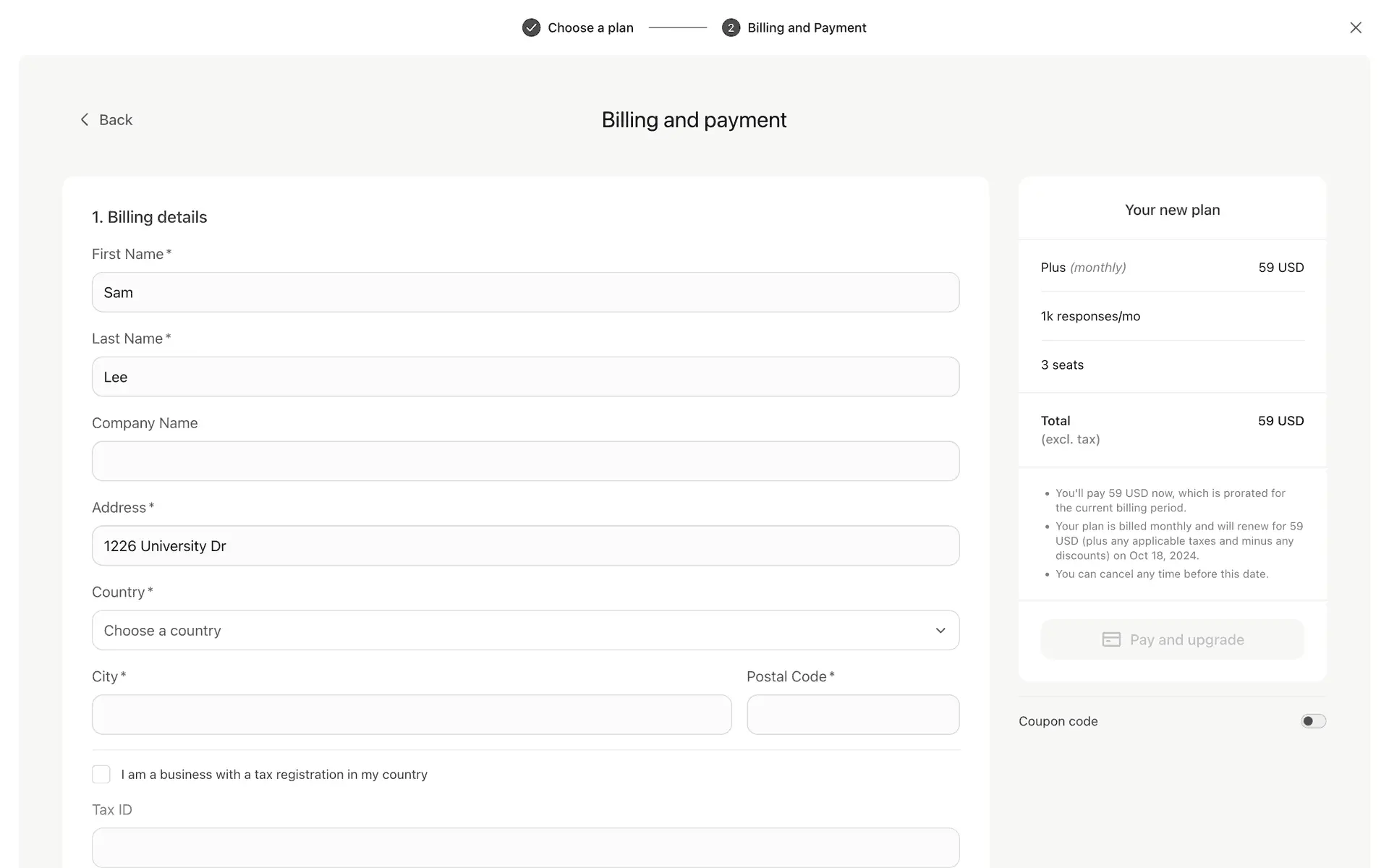Select the Billing and Payment step
The height and width of the screenshot is (868, 1389).
tap(806, 27)
